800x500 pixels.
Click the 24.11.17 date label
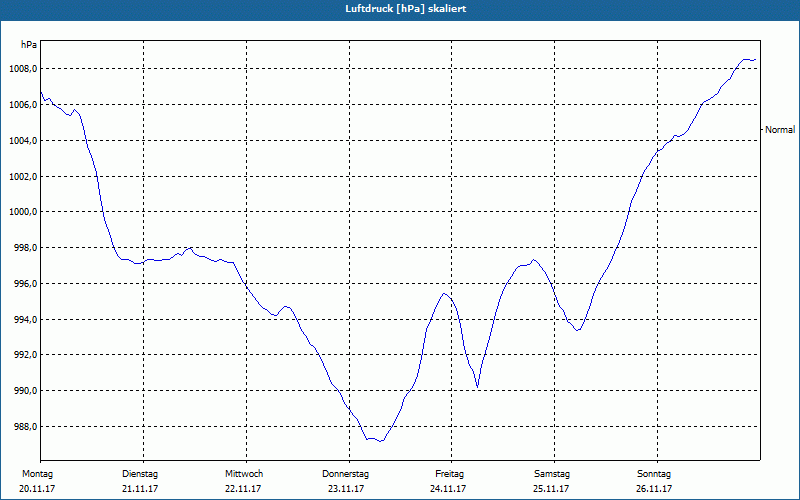[448, 489]
